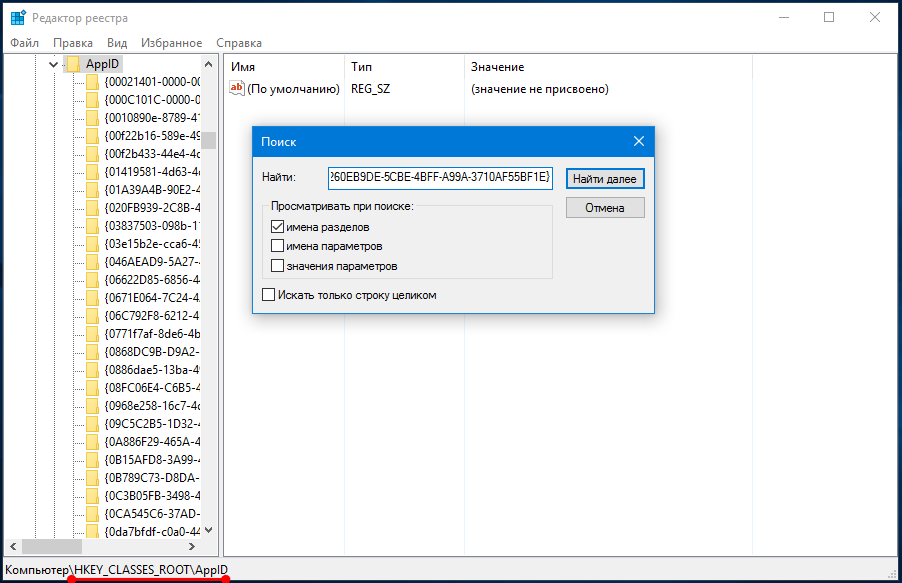Tick the 'значения параметров' checkbox
The image size is (902, 583).
tap(278, 266)
